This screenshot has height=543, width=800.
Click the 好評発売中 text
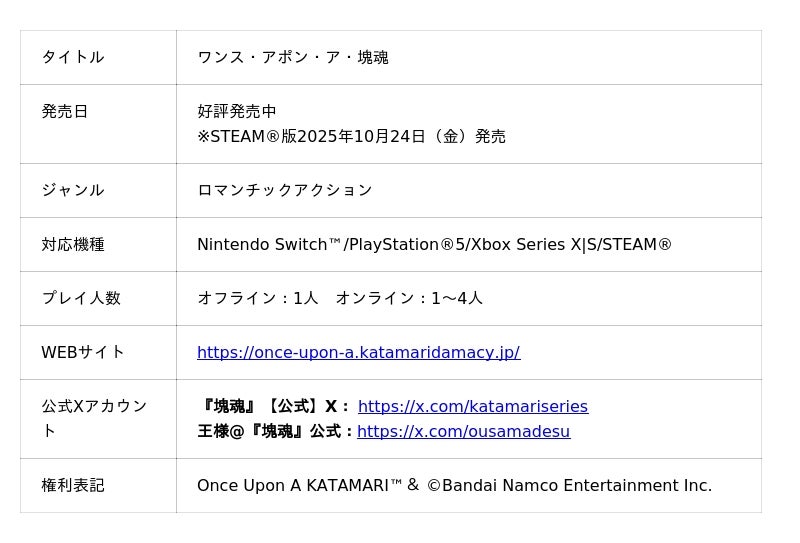coord(236,111)
